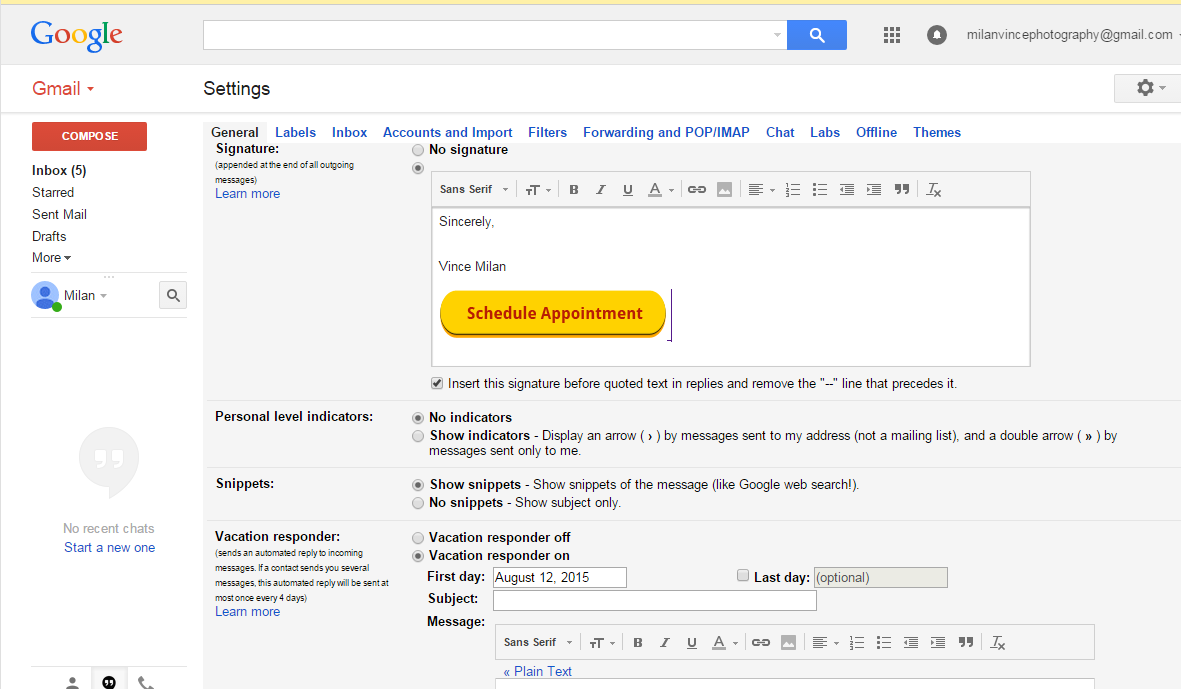This screenshot has width=1181, height=689.
Task: Open vacation message font dropdown
Action: pos(538,642)
